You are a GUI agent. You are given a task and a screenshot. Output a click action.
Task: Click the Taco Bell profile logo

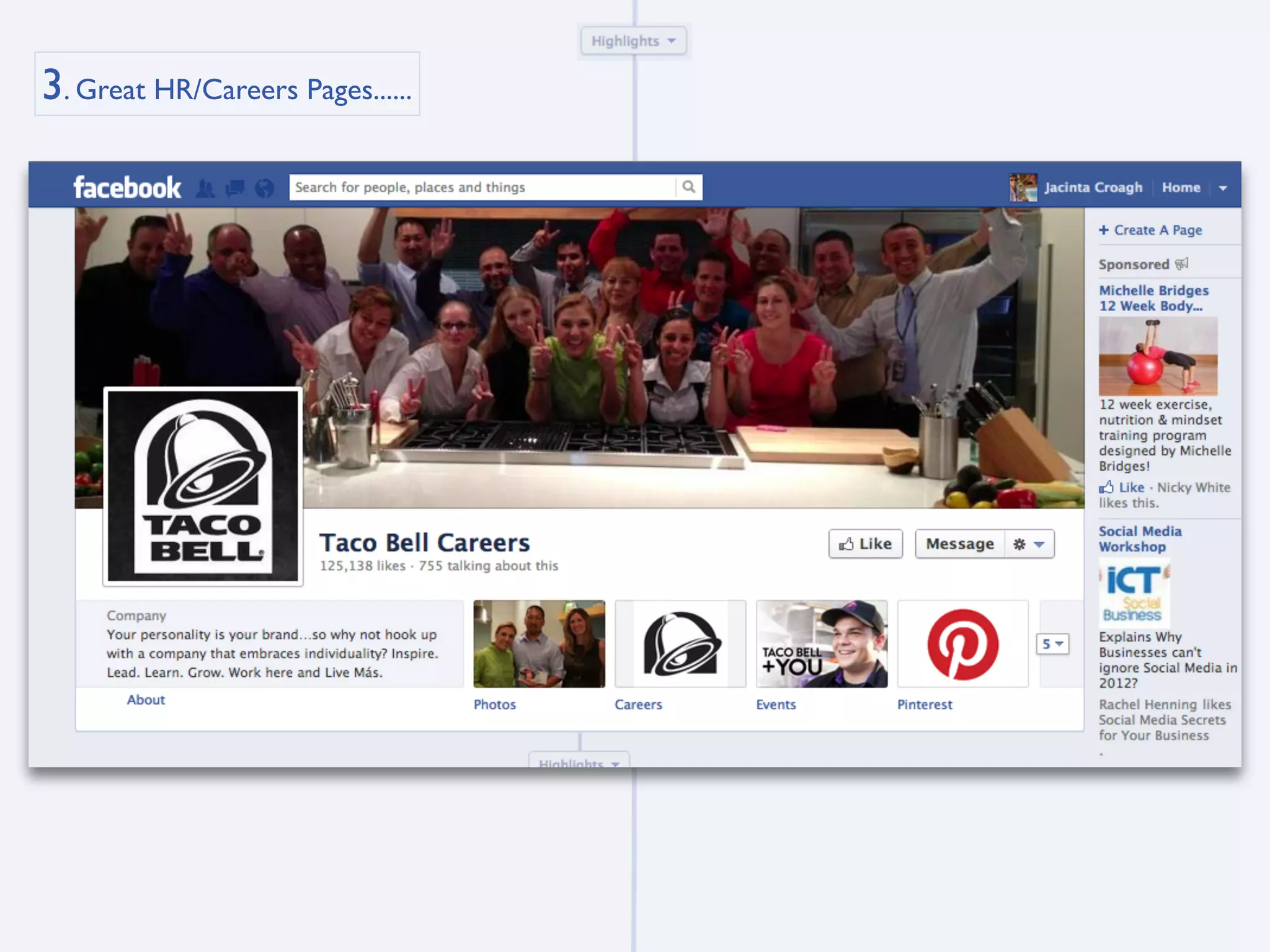click(203, 487)
